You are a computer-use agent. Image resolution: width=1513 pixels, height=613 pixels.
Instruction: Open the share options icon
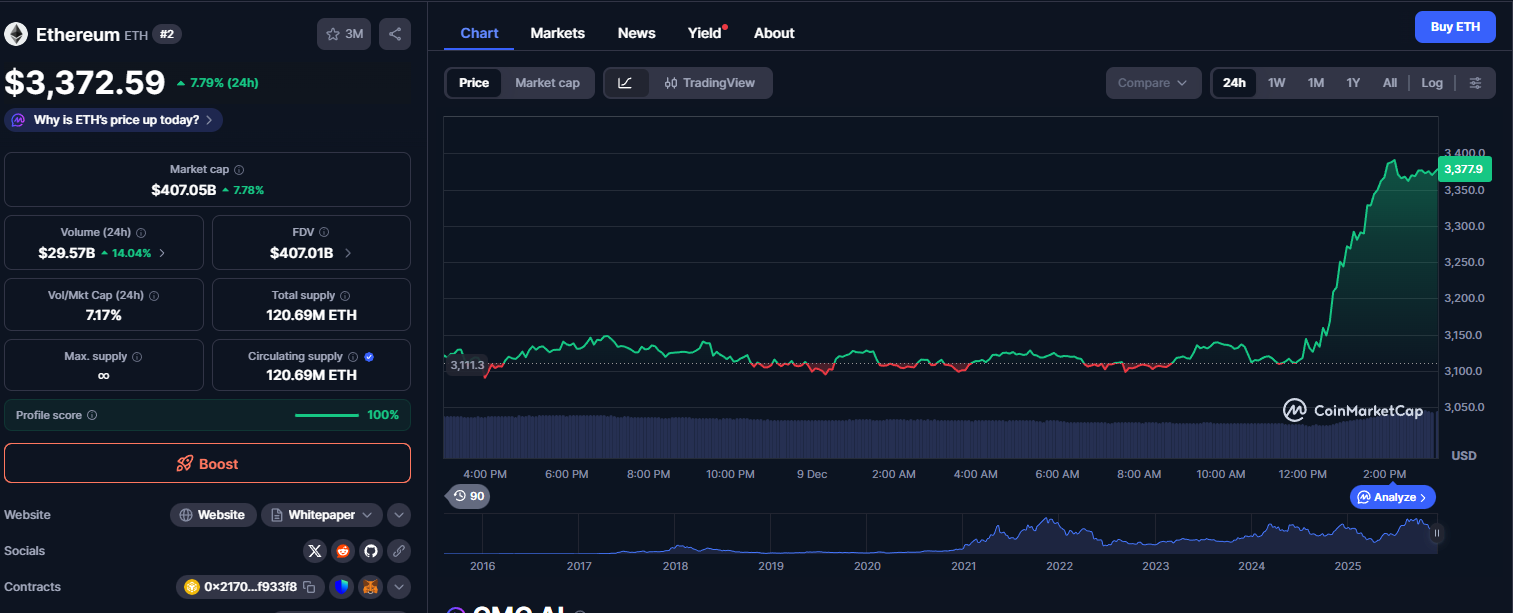[x=394, y=33]
